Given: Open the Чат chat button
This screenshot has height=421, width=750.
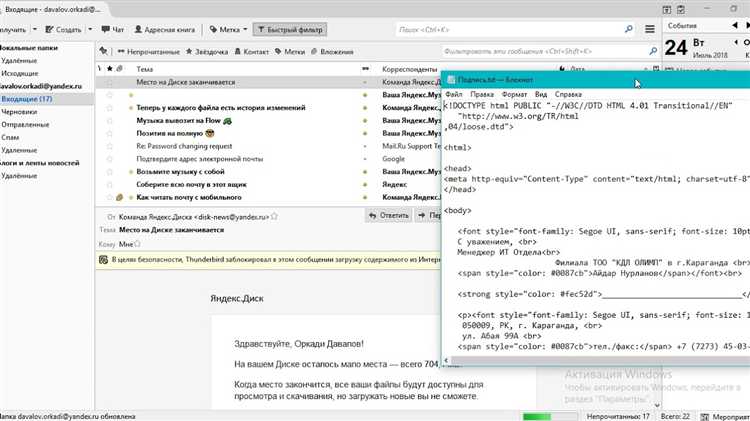Looking at the screenshot, I should (x=112, y=30).
